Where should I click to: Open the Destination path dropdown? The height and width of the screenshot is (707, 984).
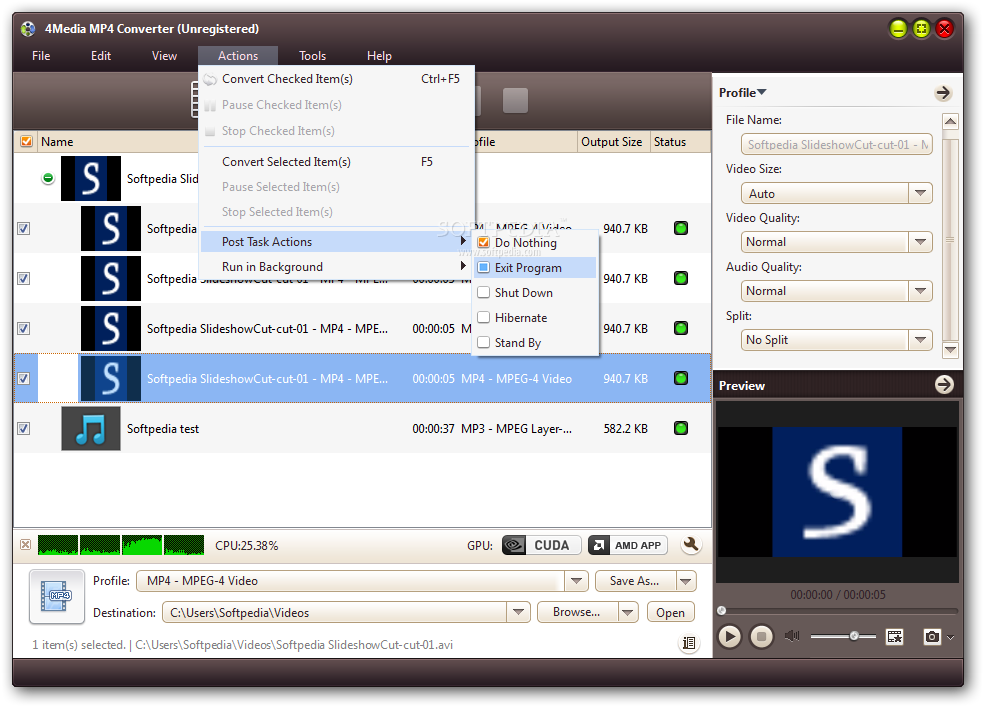coord(518,612)
